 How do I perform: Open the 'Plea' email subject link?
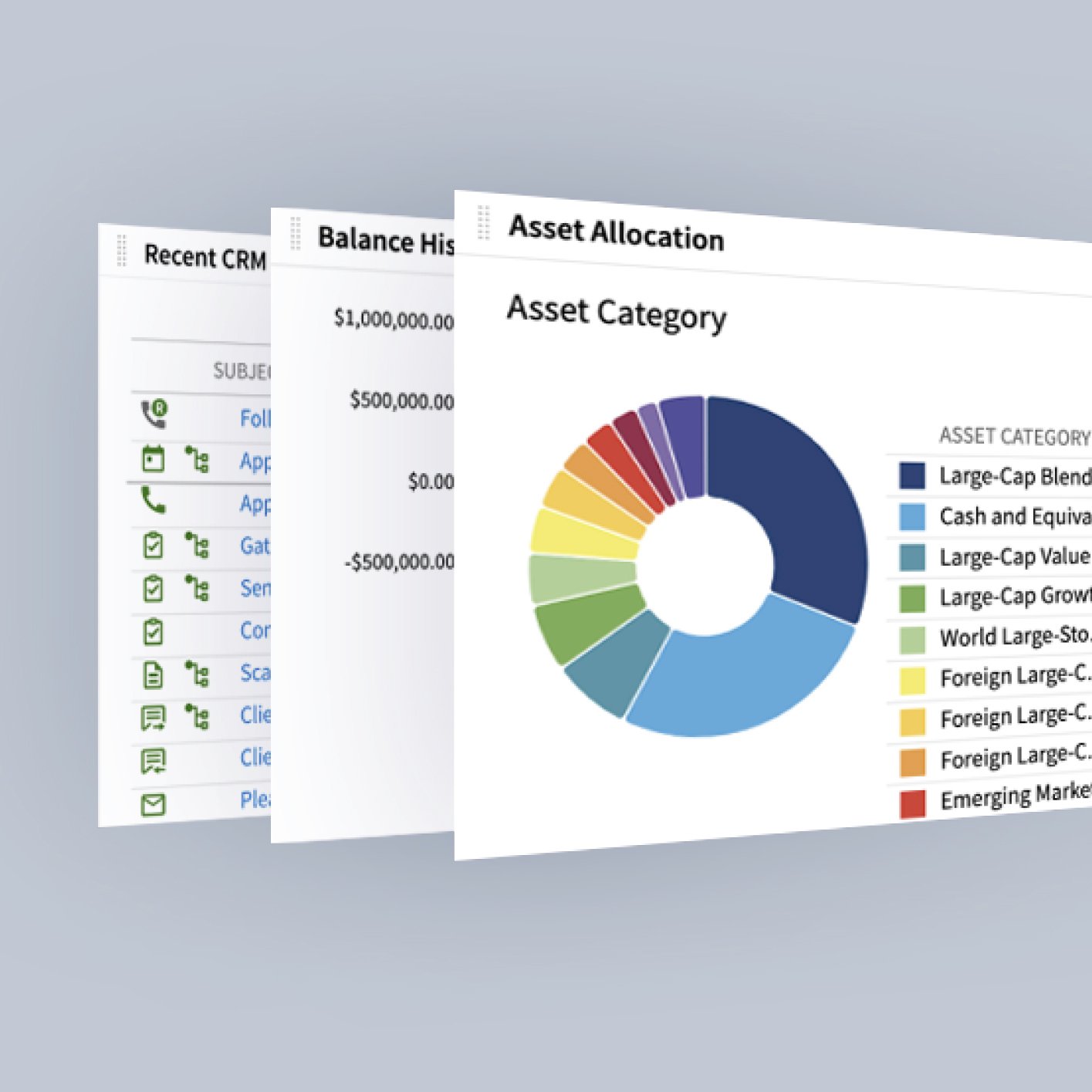coord(255,800)
